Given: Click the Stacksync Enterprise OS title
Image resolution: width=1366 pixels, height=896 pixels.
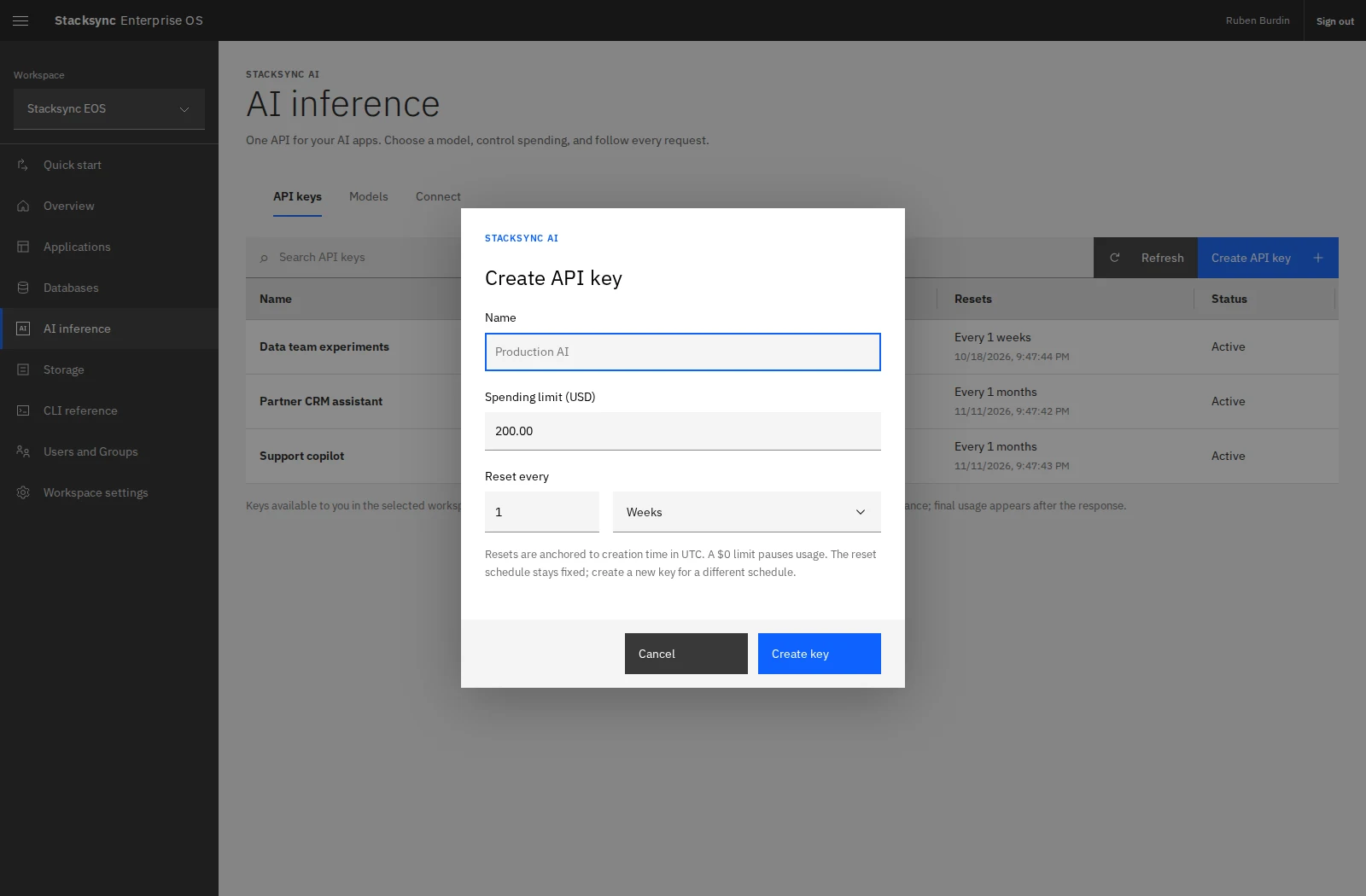Looking at the screenshot, I should (129, 20).
